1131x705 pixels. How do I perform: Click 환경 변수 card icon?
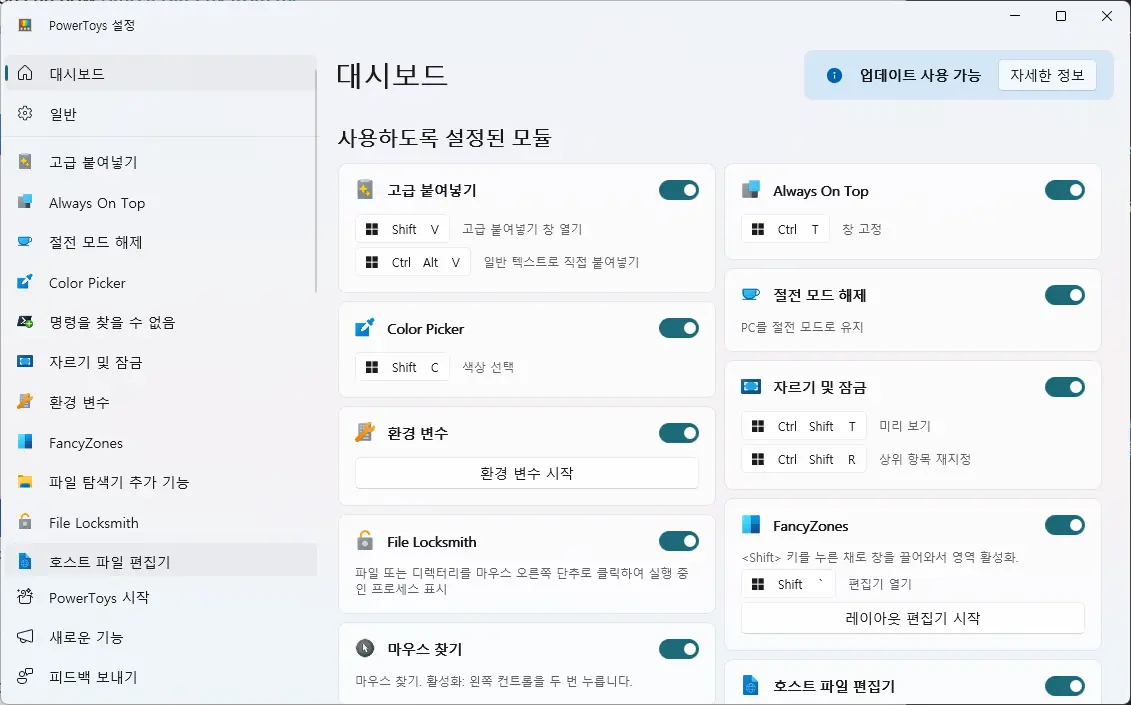click(x=365, y=433)
